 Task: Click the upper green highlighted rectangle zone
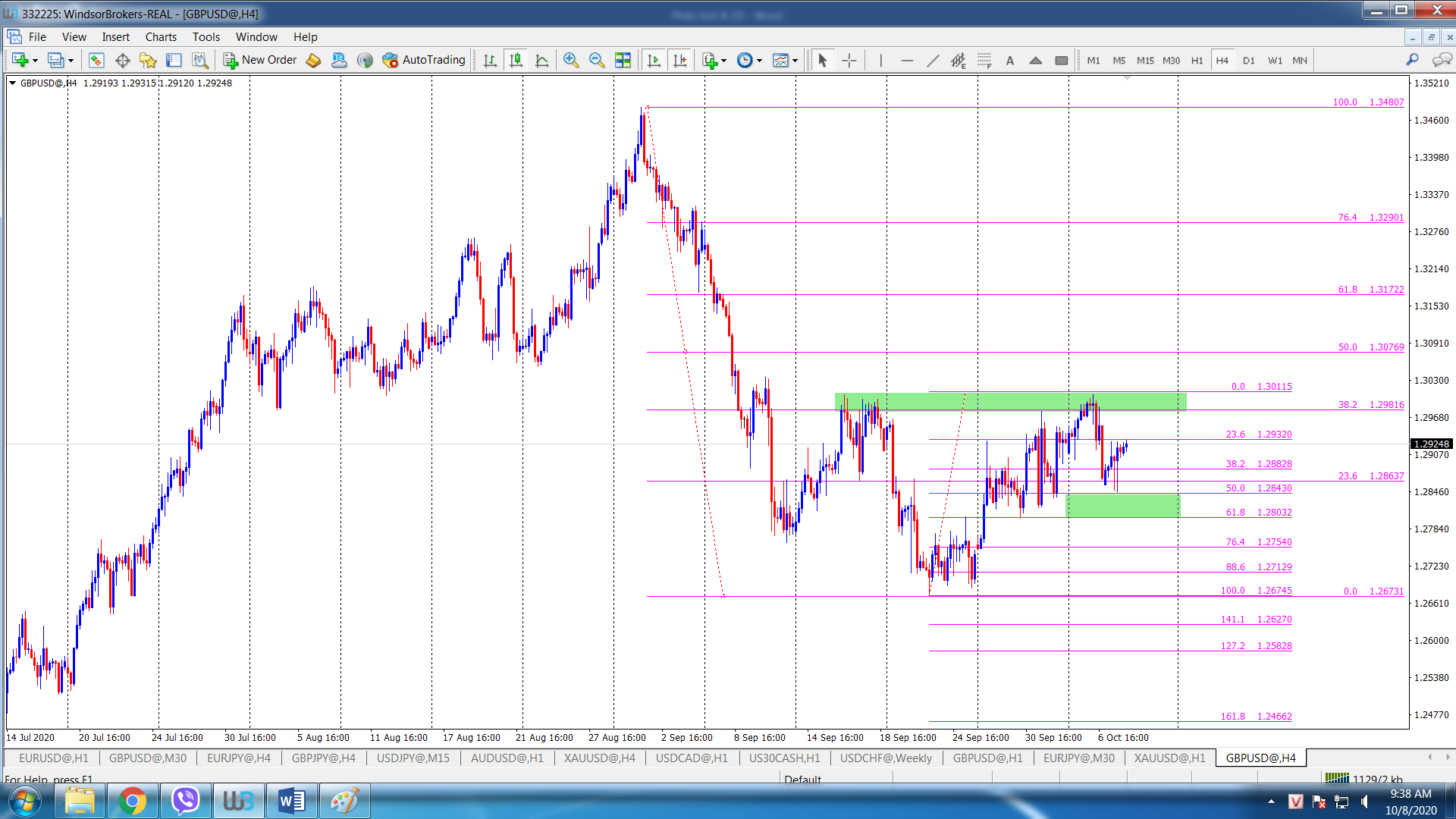[x=1010, y=401]
